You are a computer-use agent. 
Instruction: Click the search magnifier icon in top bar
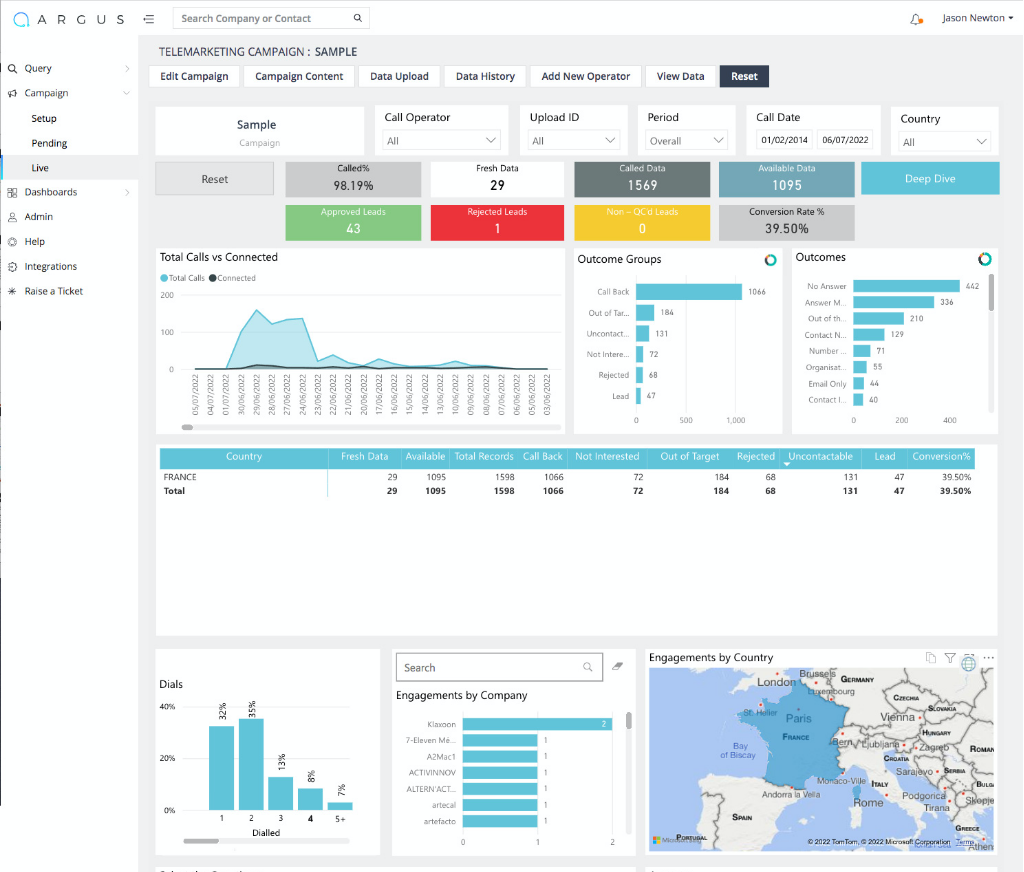pos(358,18)
